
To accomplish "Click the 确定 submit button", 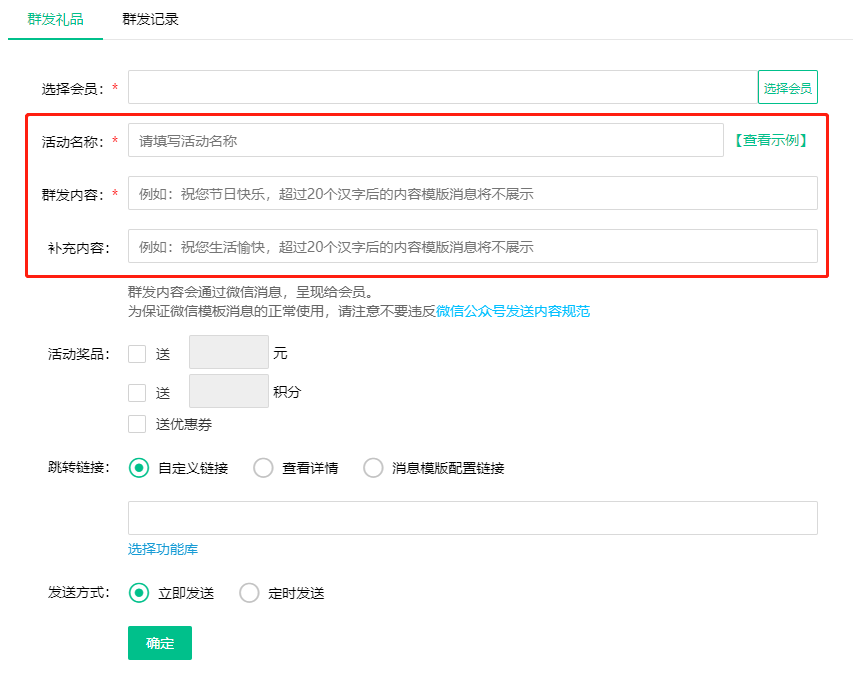I will tap(159, 643).
